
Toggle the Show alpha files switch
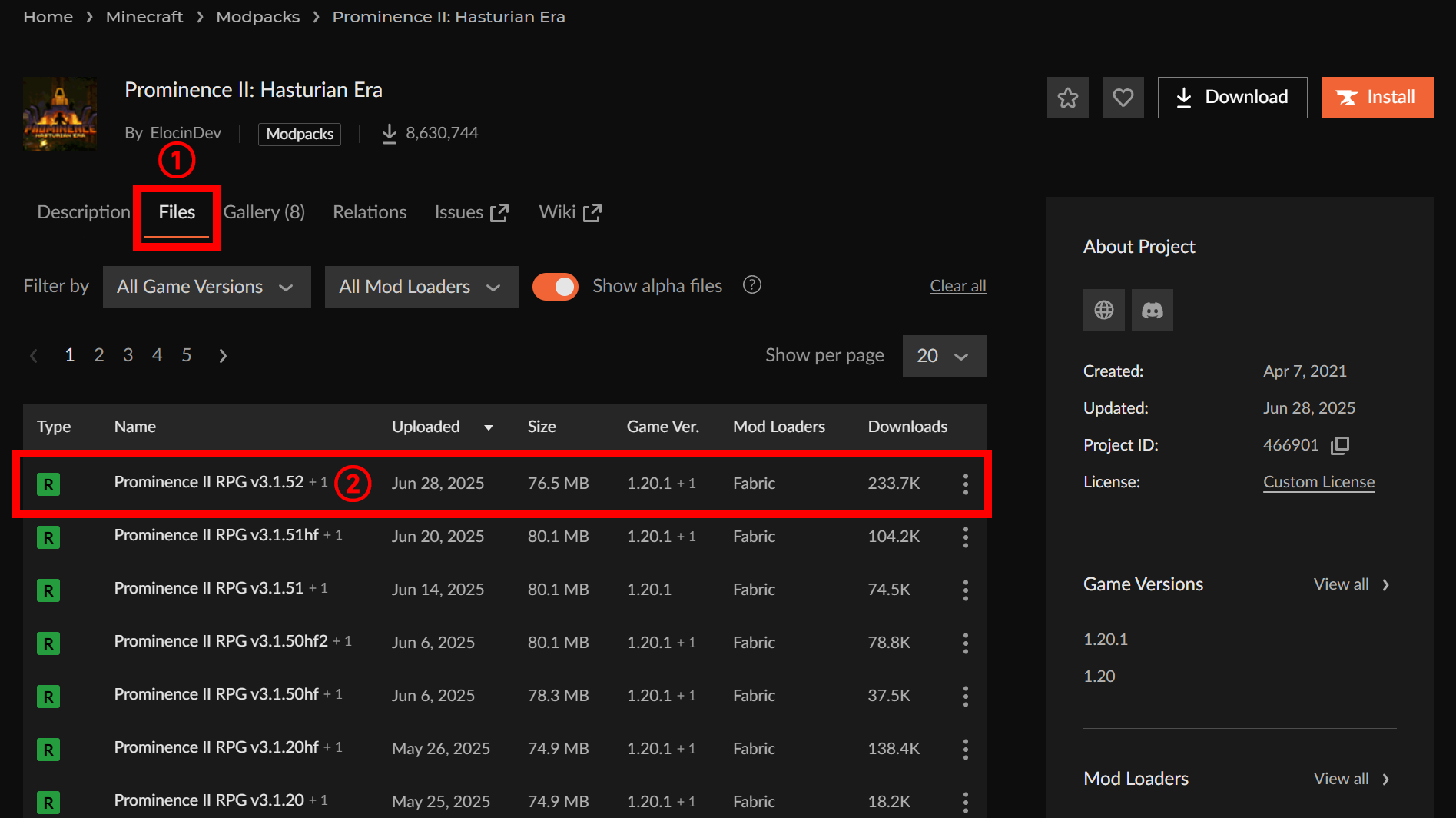[555, 287]
